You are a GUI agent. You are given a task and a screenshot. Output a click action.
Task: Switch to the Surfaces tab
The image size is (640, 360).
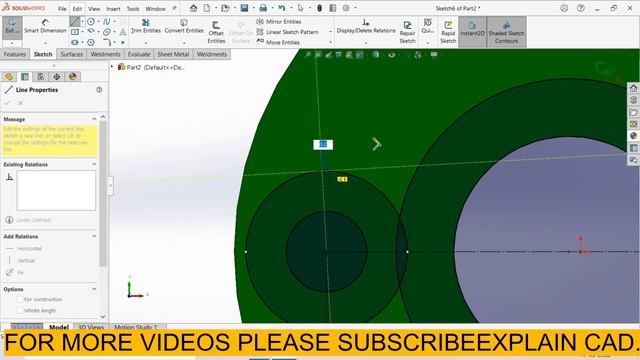[x=71, y=54]
